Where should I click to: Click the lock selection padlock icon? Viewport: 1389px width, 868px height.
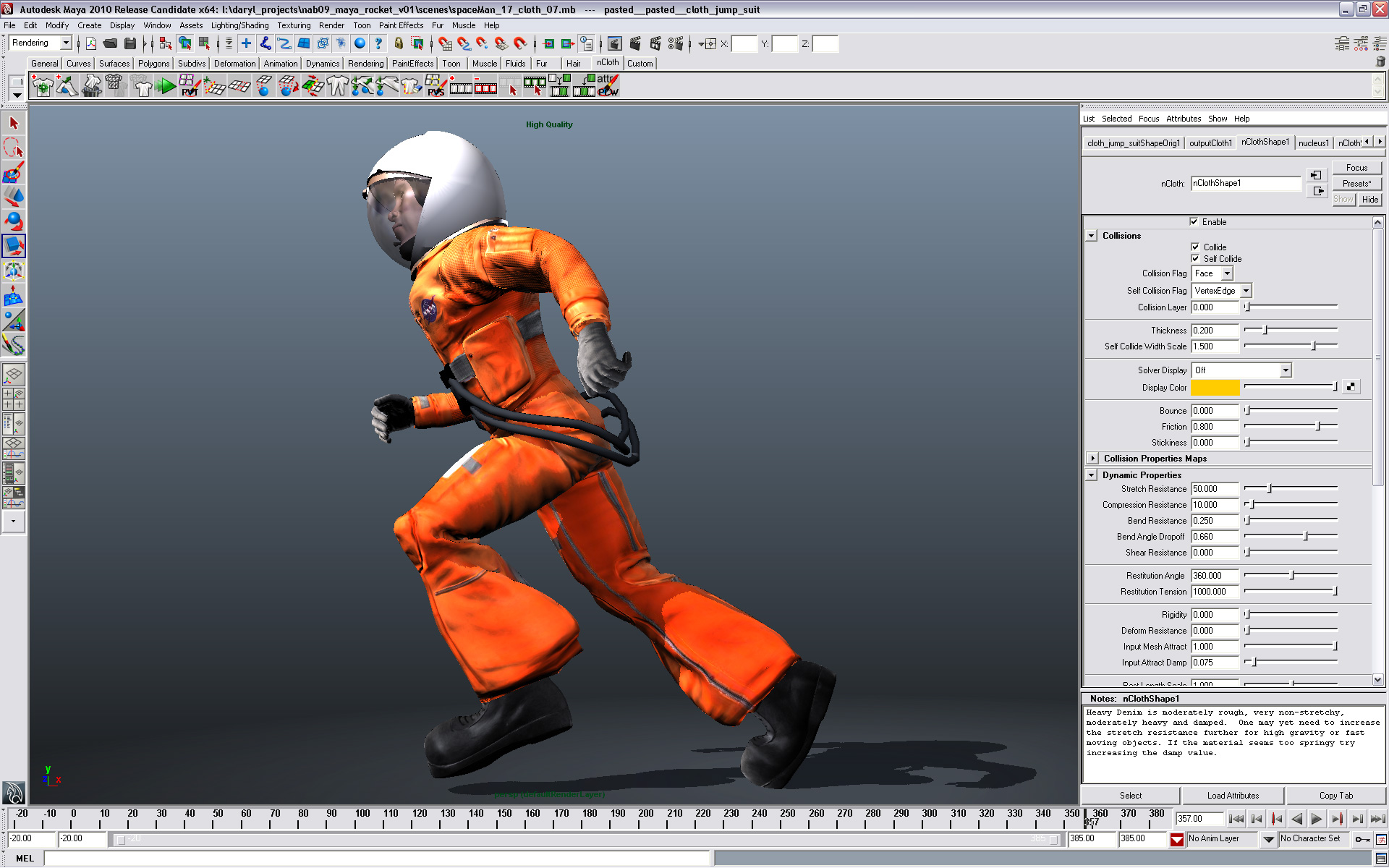coord(398,44)
